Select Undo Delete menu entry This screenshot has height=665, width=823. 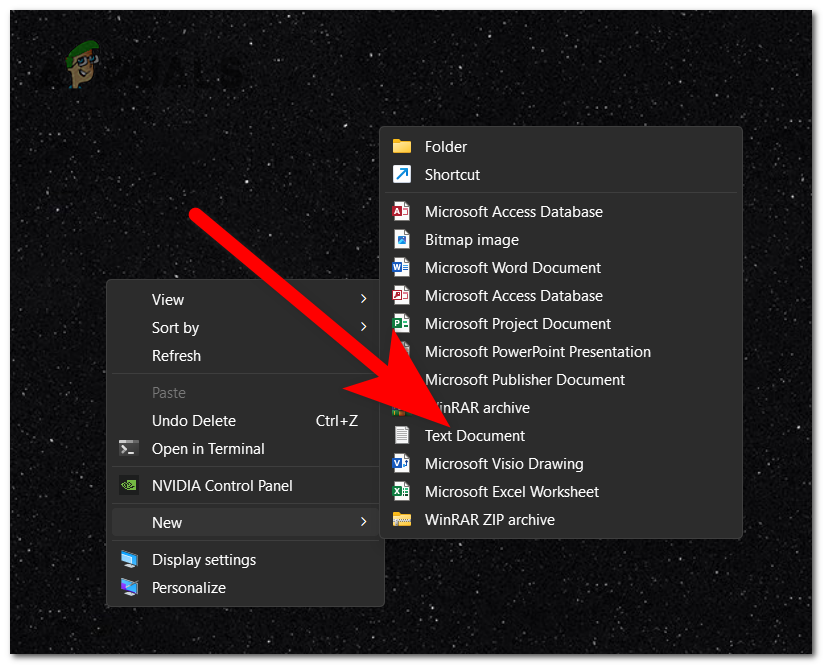click(193, 420)
